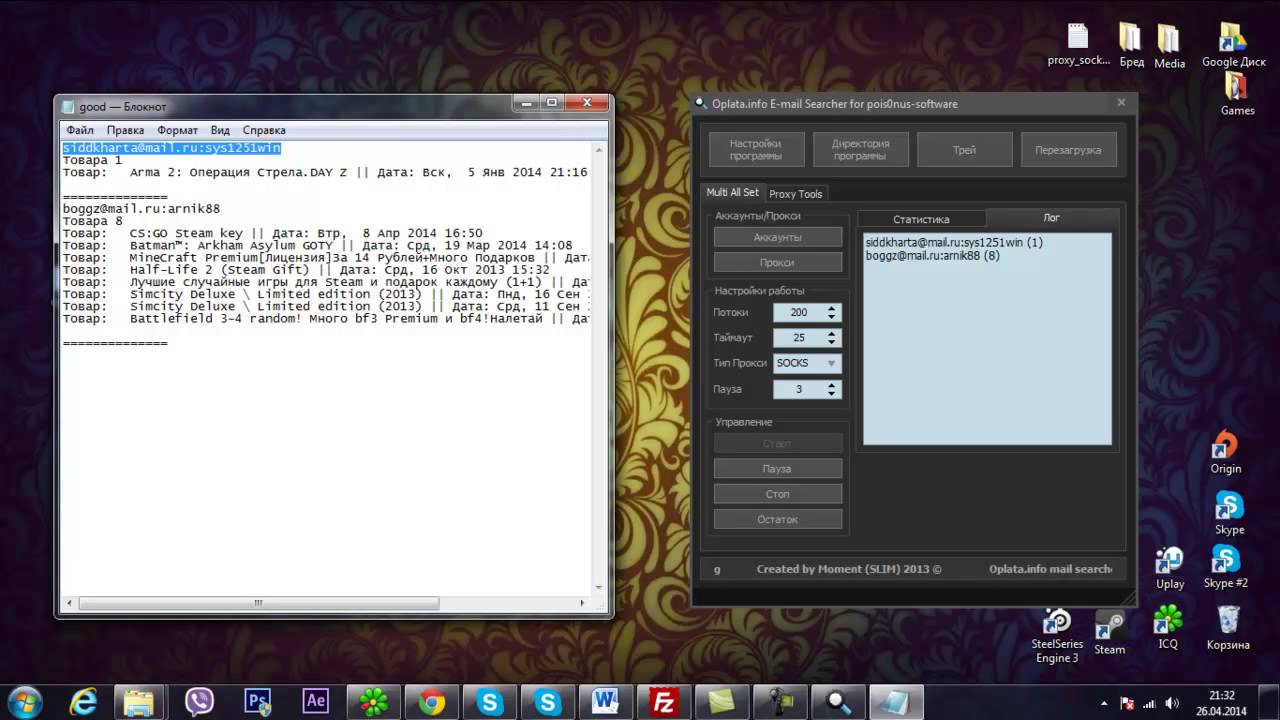This screenshot has width=1280, height=720.
Task: Switch to the Proxy Tools tab
Action: click(796, 194)
